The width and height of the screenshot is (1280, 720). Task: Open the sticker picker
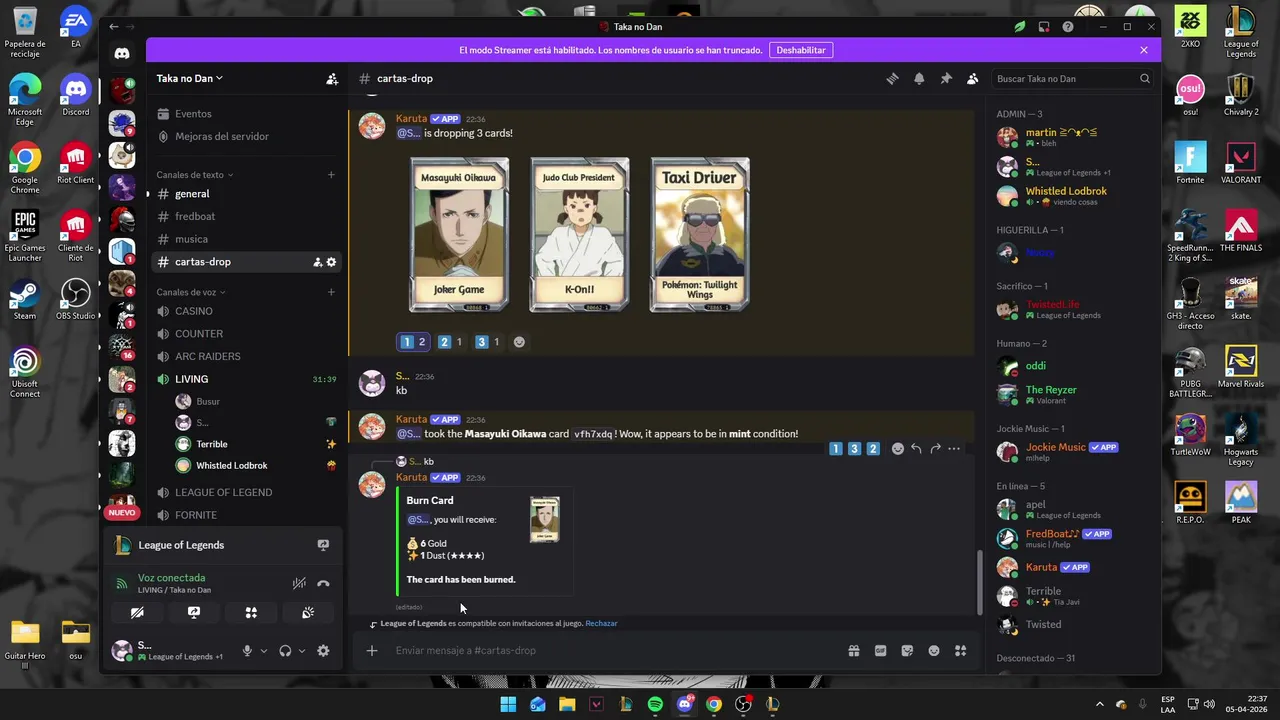907,651
